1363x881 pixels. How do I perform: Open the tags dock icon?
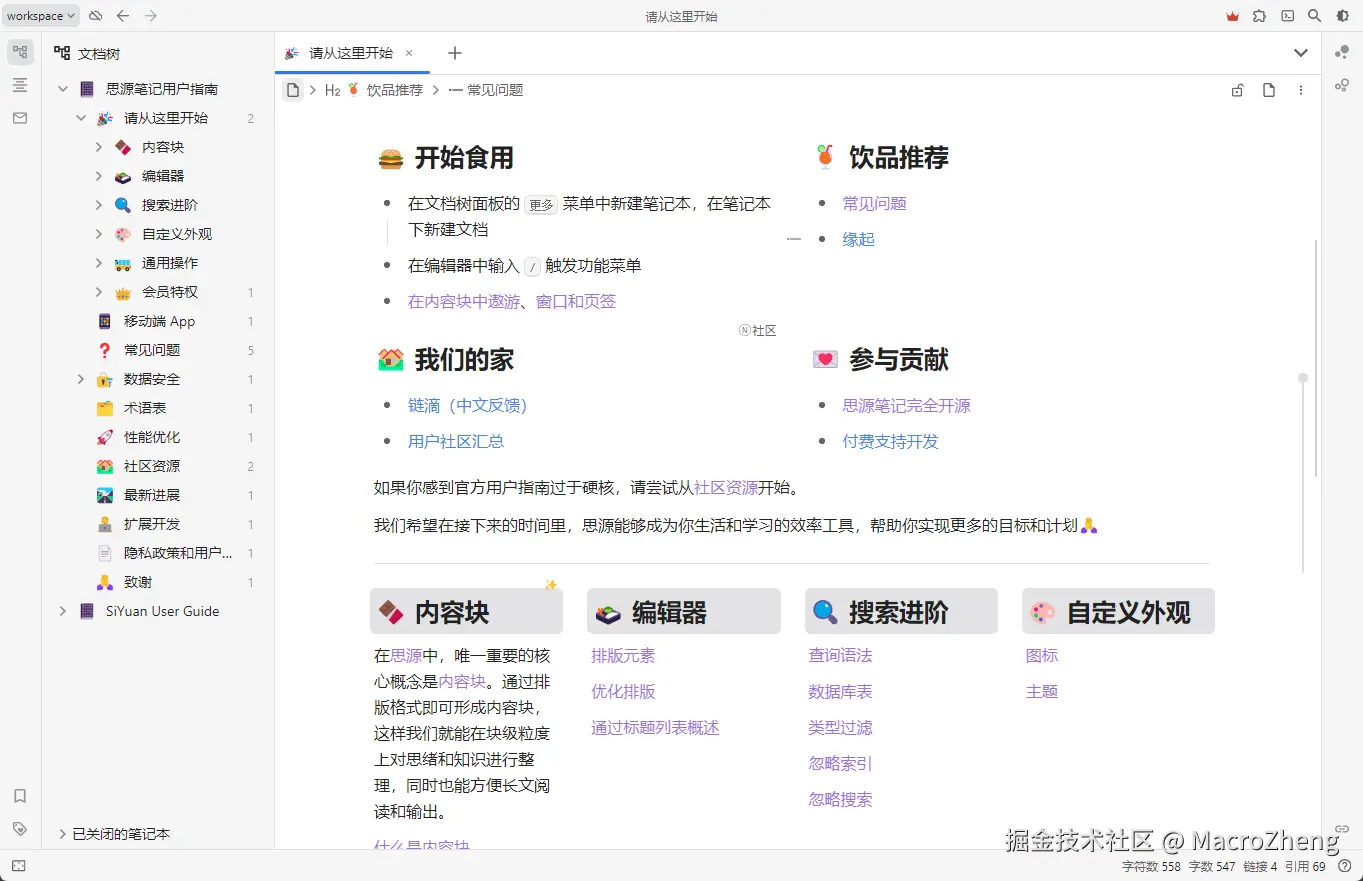20,829
